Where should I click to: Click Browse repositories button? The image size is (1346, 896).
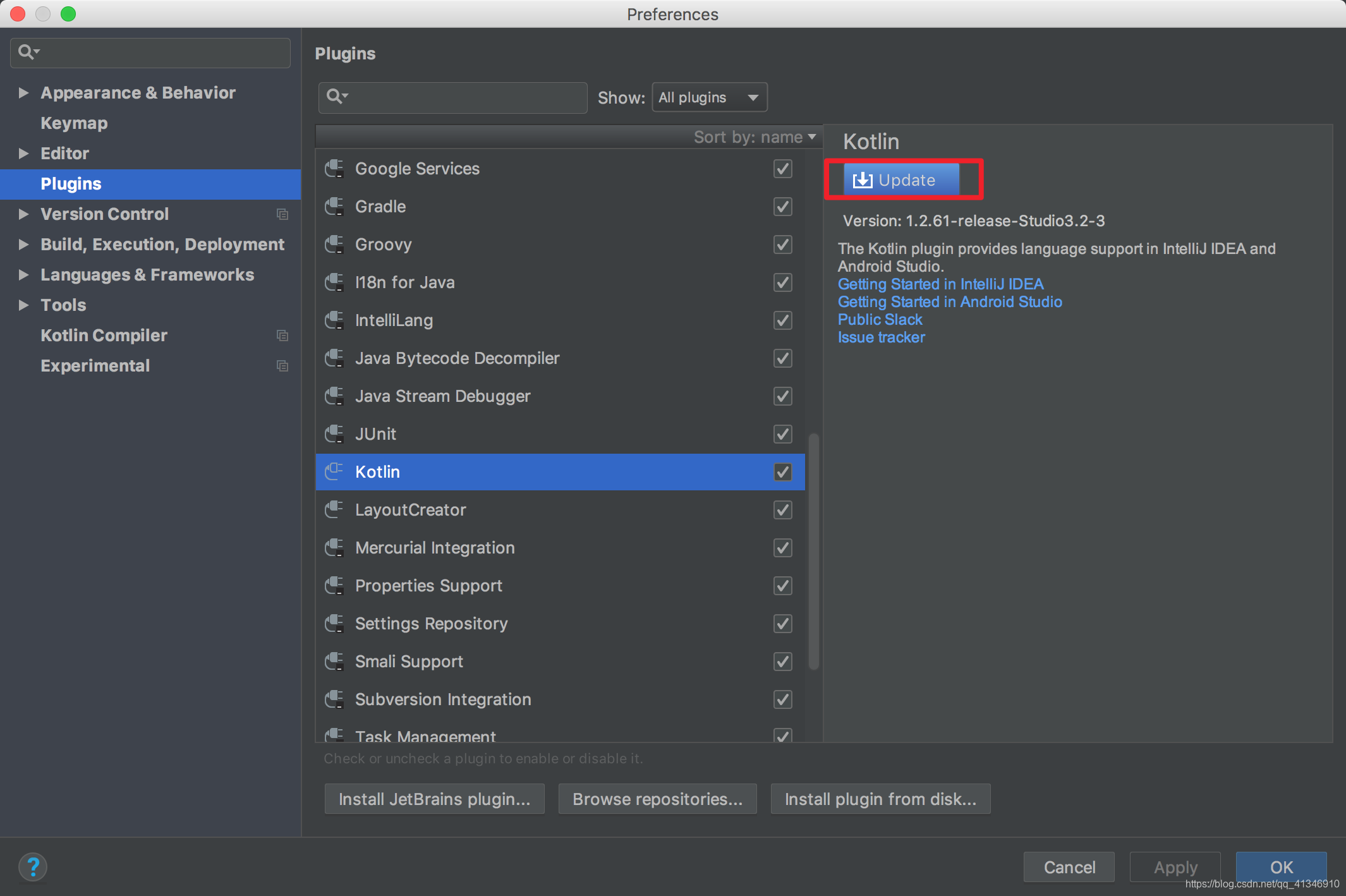(658, 799)
